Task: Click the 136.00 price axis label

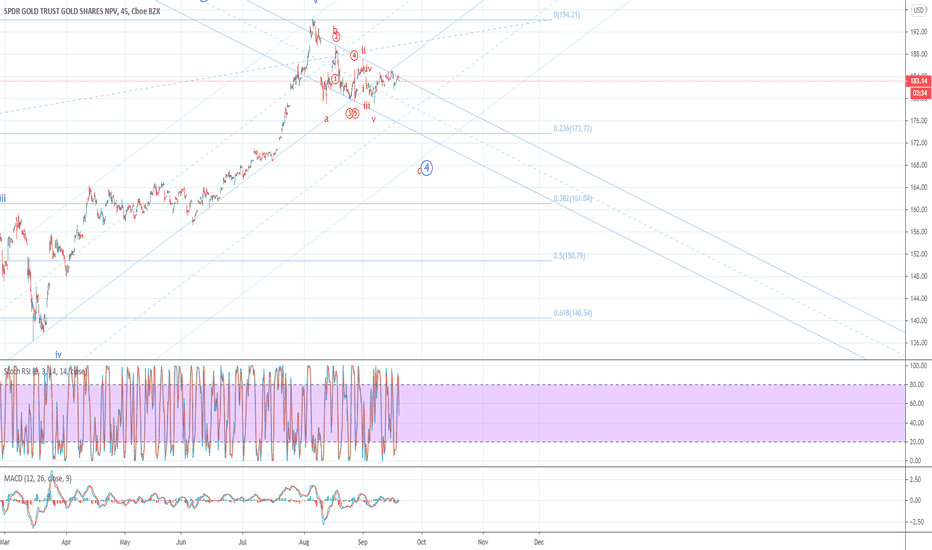Action: pos(918,343)
